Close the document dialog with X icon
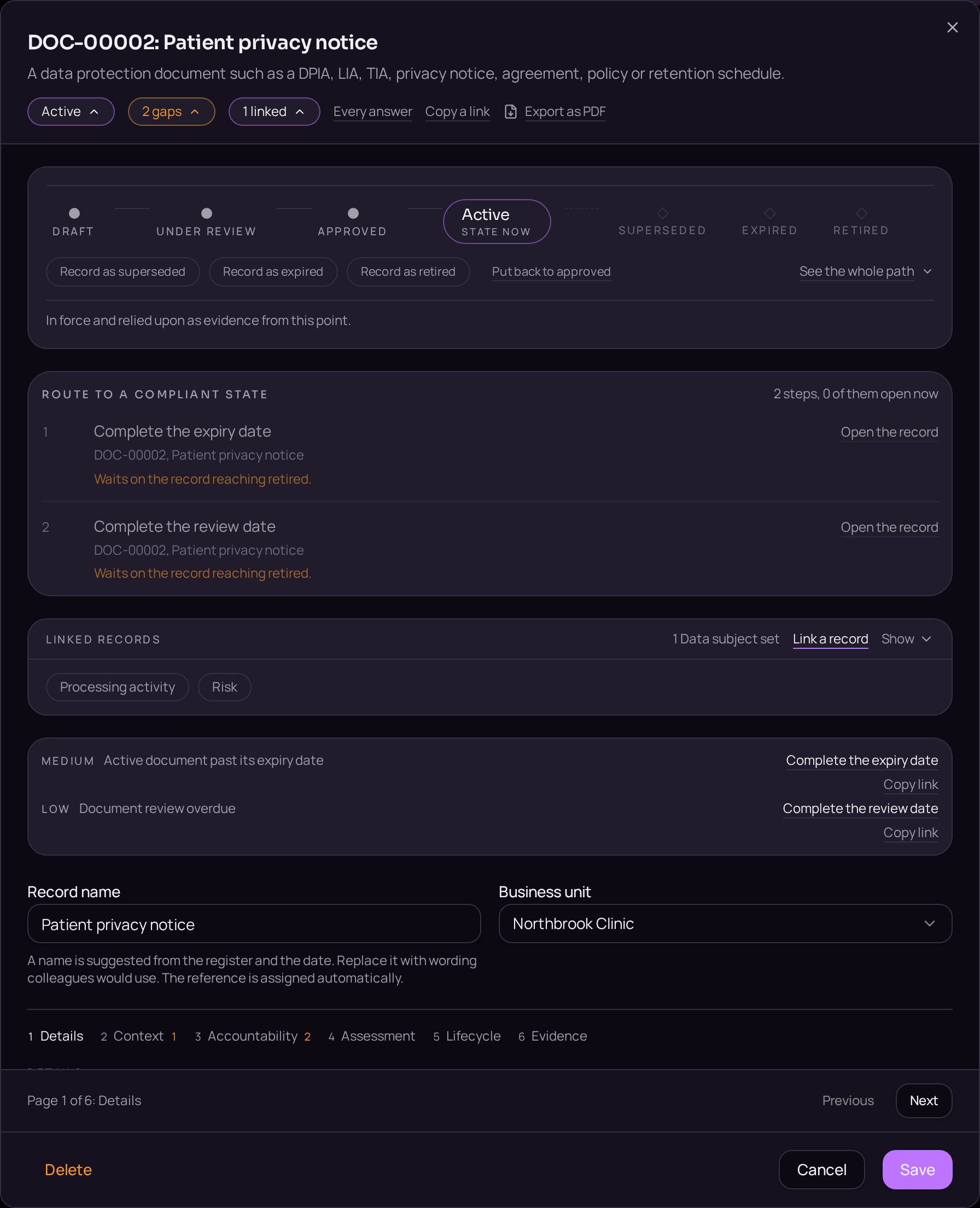The width and height of the screenshot is (980, 1208). tap(952, 28)
